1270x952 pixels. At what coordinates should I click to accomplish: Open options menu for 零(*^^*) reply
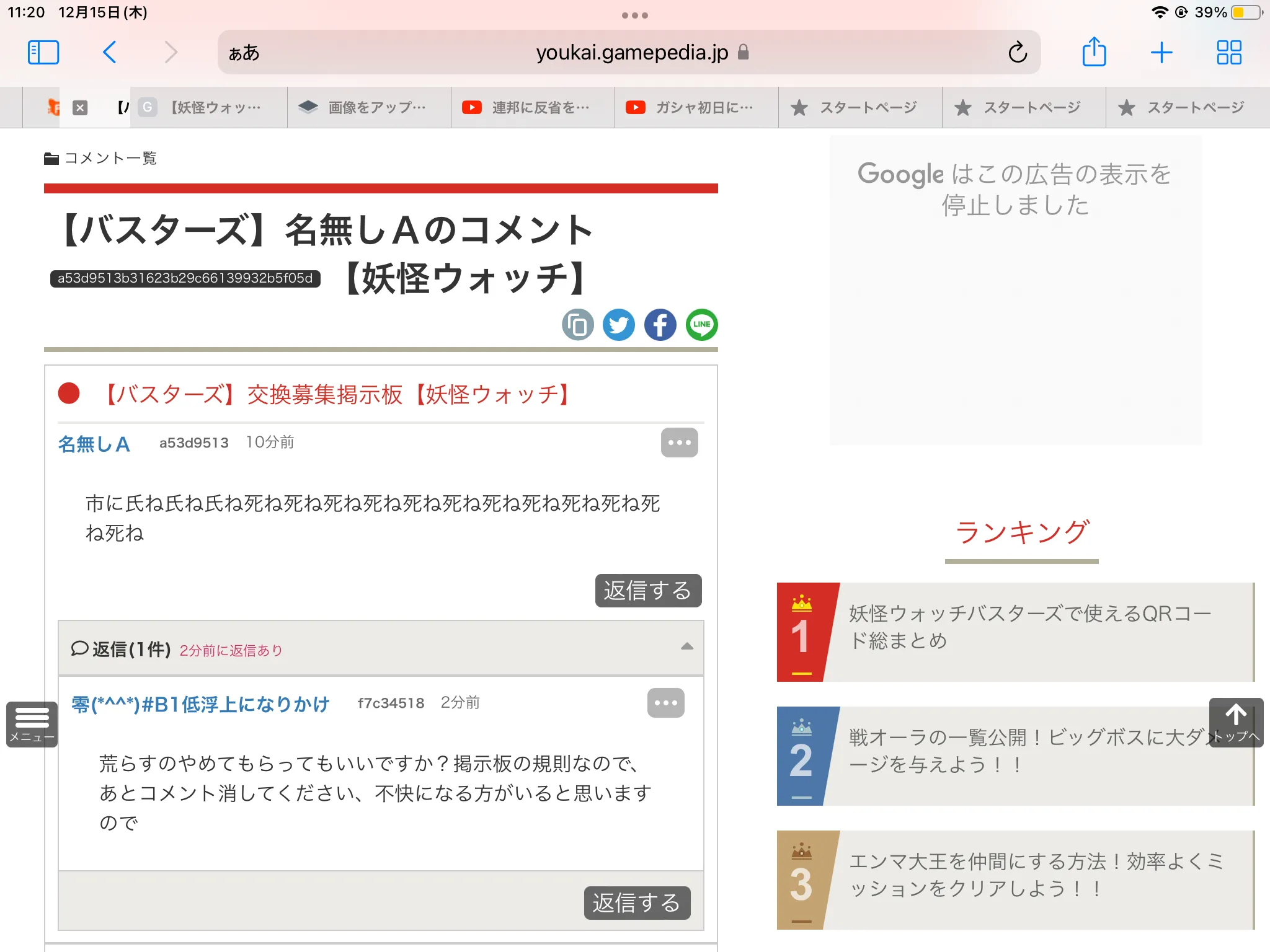point(666,703)
